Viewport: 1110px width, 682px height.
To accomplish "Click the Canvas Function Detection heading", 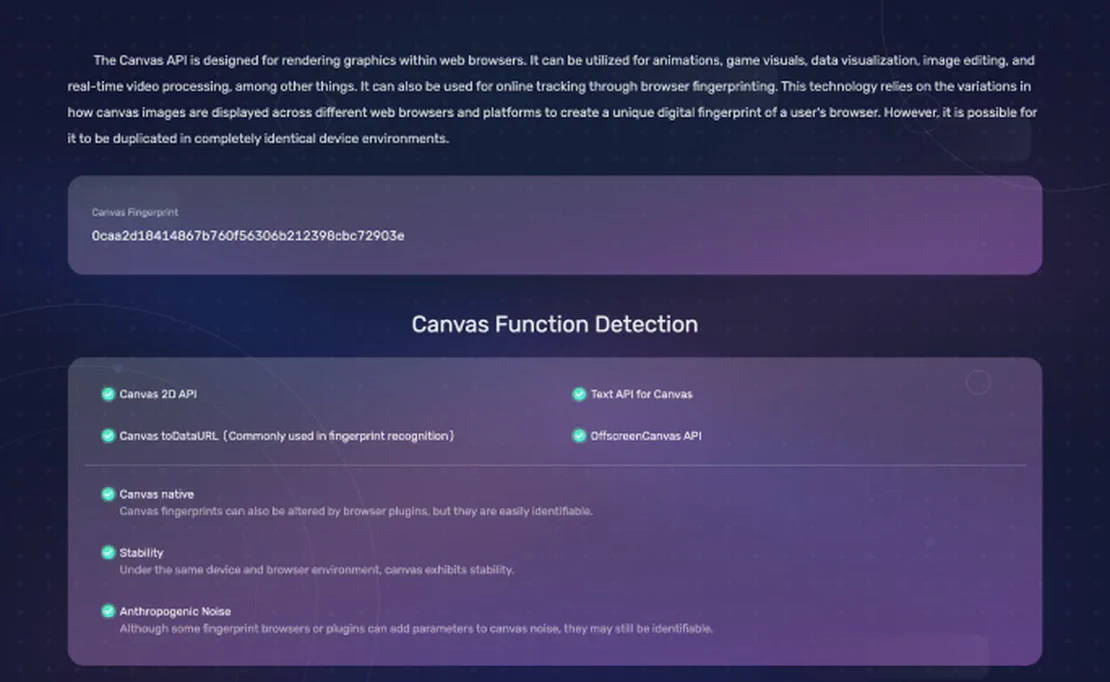I will point(555,324).
